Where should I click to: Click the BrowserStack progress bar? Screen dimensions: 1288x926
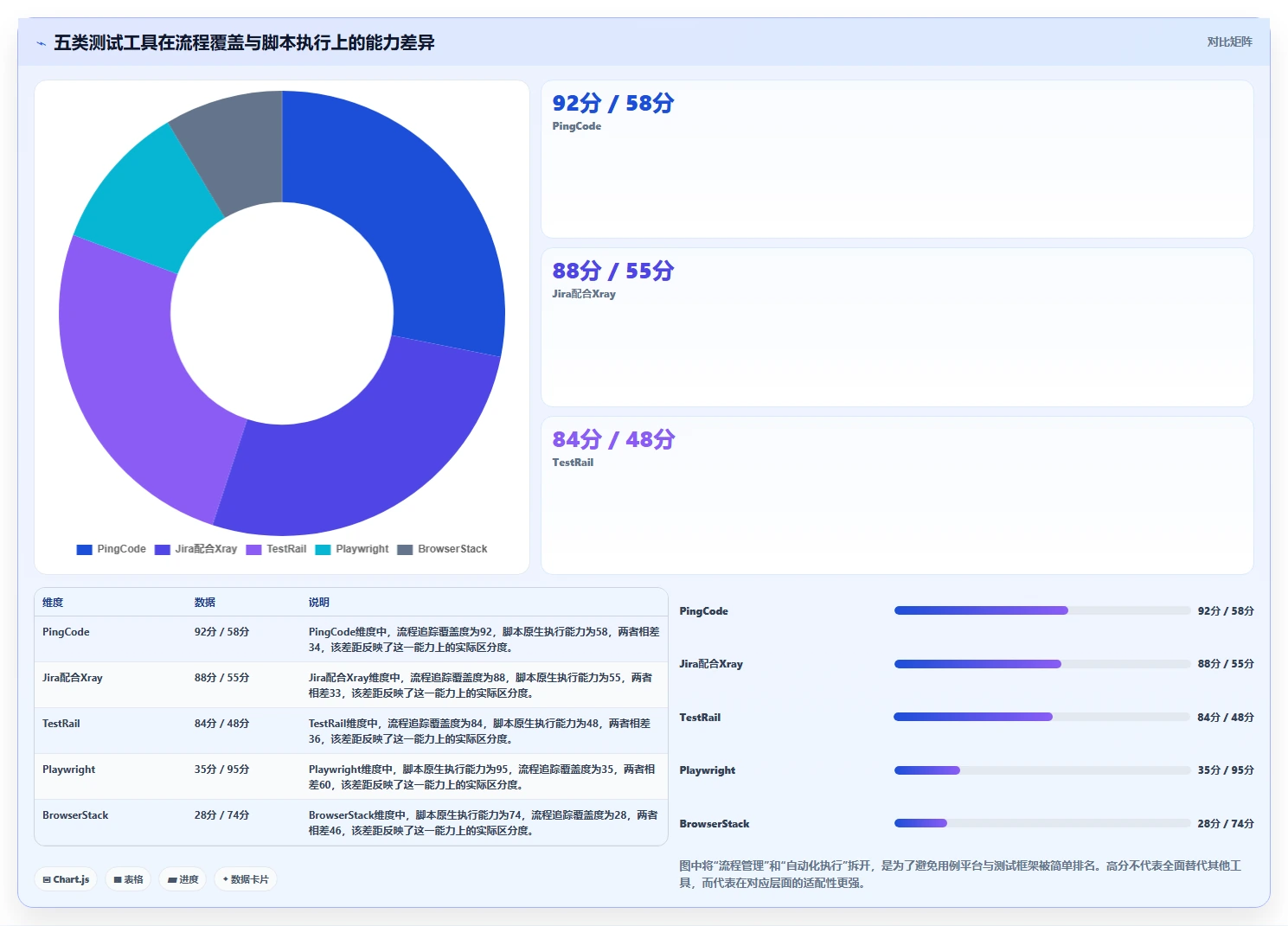point(1042,823)
